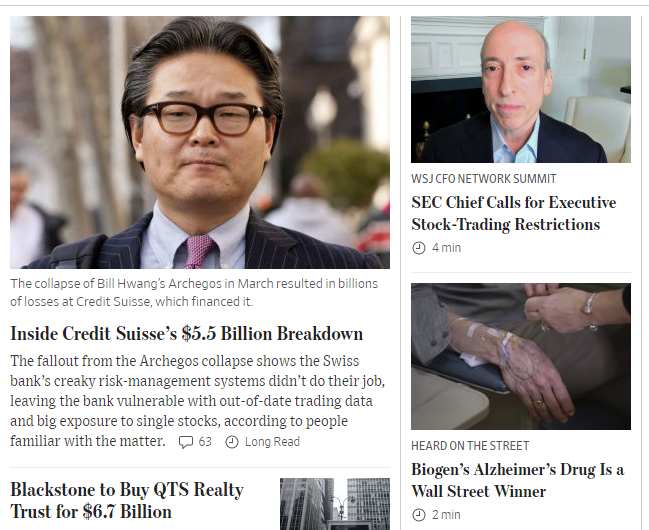
Task: Click the Bill Hwang photo caption text
Action: [x=194, y=293]
